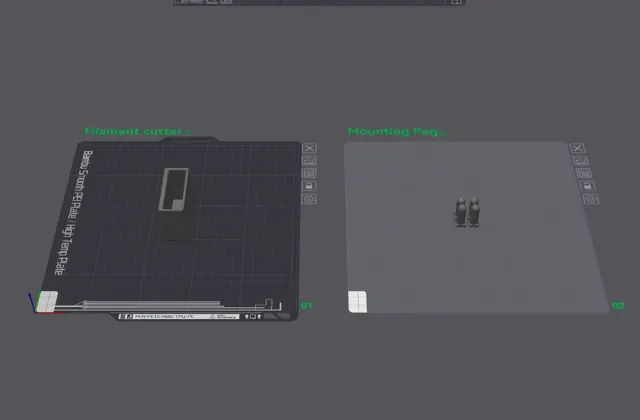The width and height of the screenshot is (640, 420).
Task: Open plate settings for Filament cutter plate
Action: 309,199
